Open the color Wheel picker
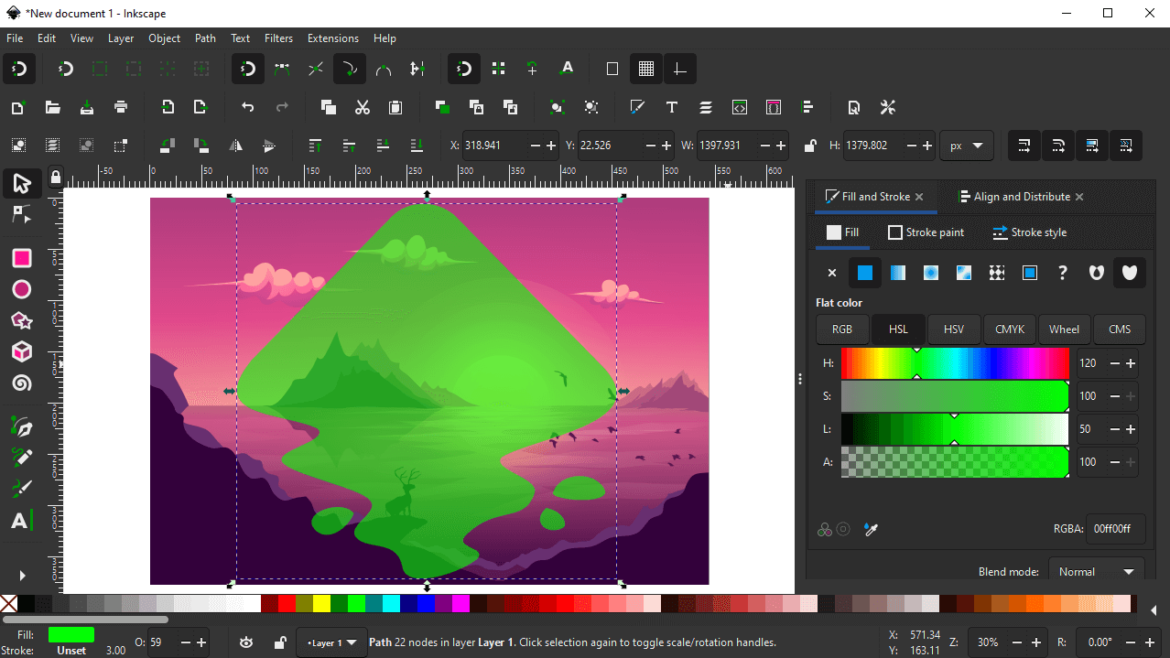This screenshot has height=658, width=1170. pyautogui.click(x=1064, y=329)
